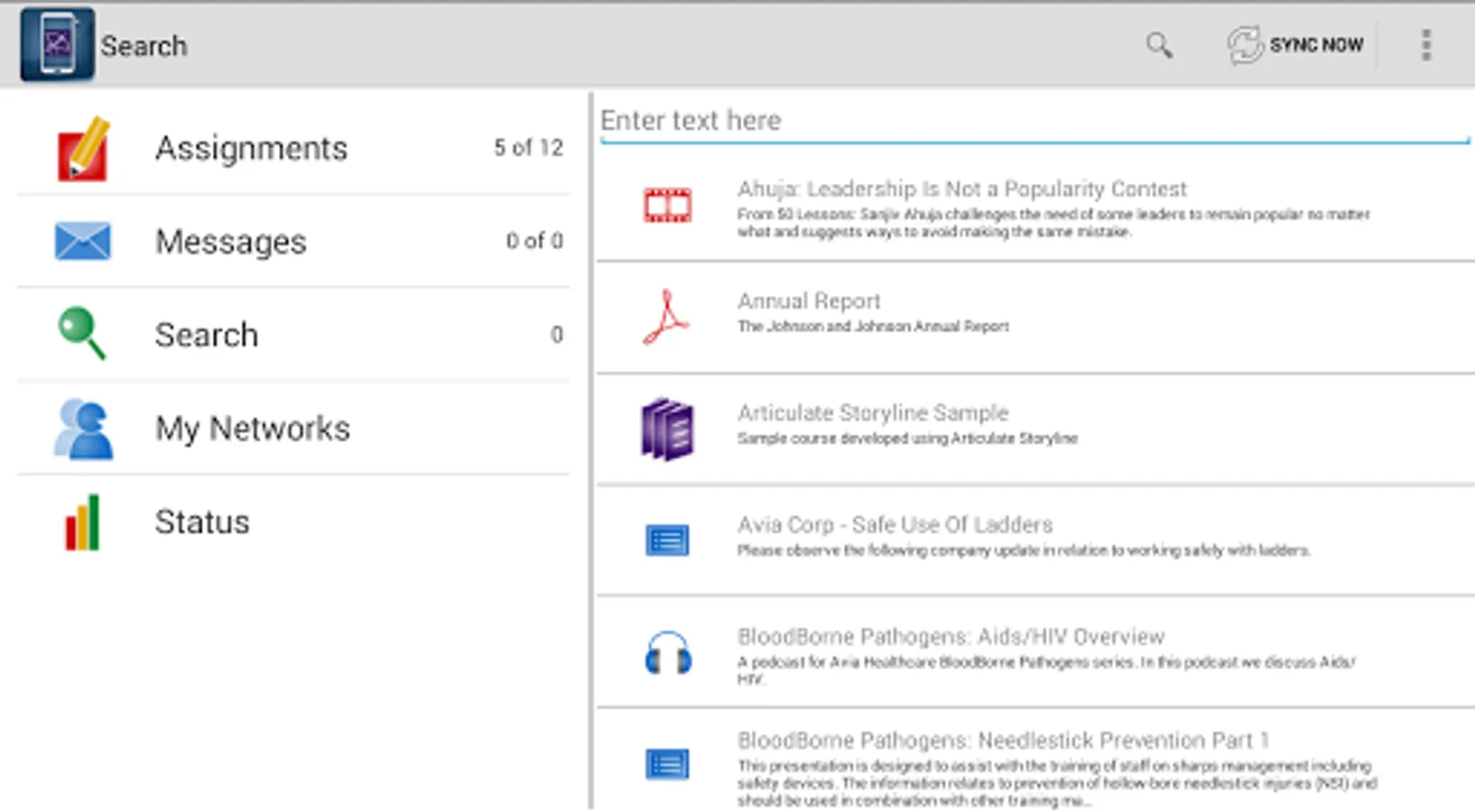This screenshot has height=812, width=1475.
Task: Click the magnifying glass search icon in toolbar
Action: (x=1159, y=45)
